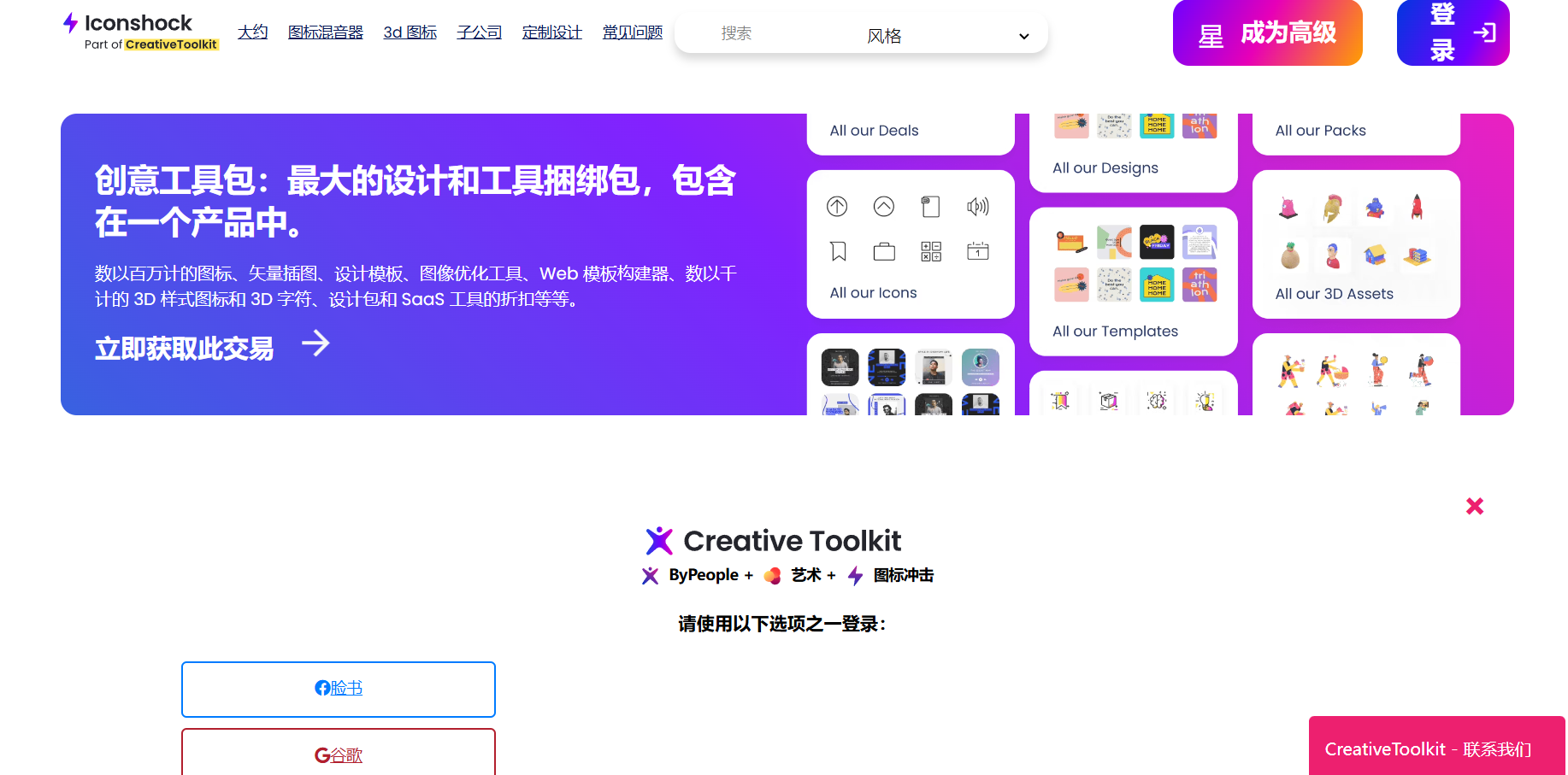
Task: Open the All our Designs card
Action: tap(1134, 152)
